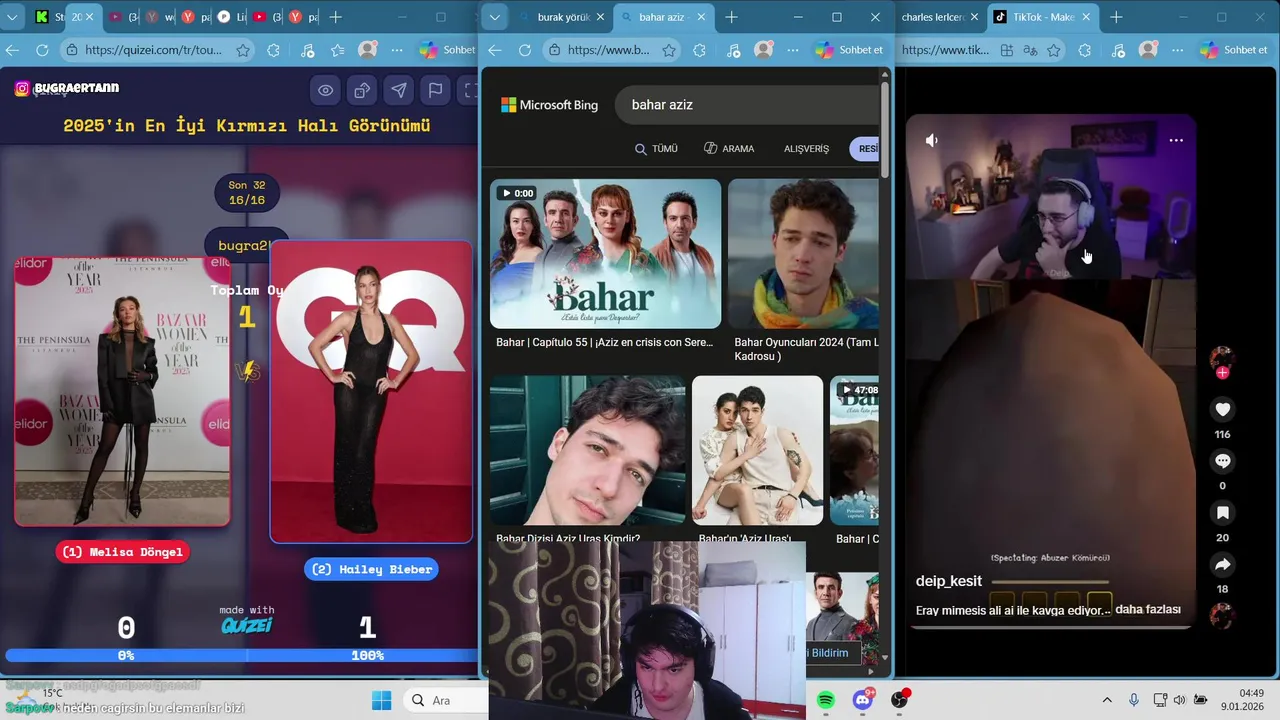Open the deip_kesit profile link
1280x720 pixels.
949,581
